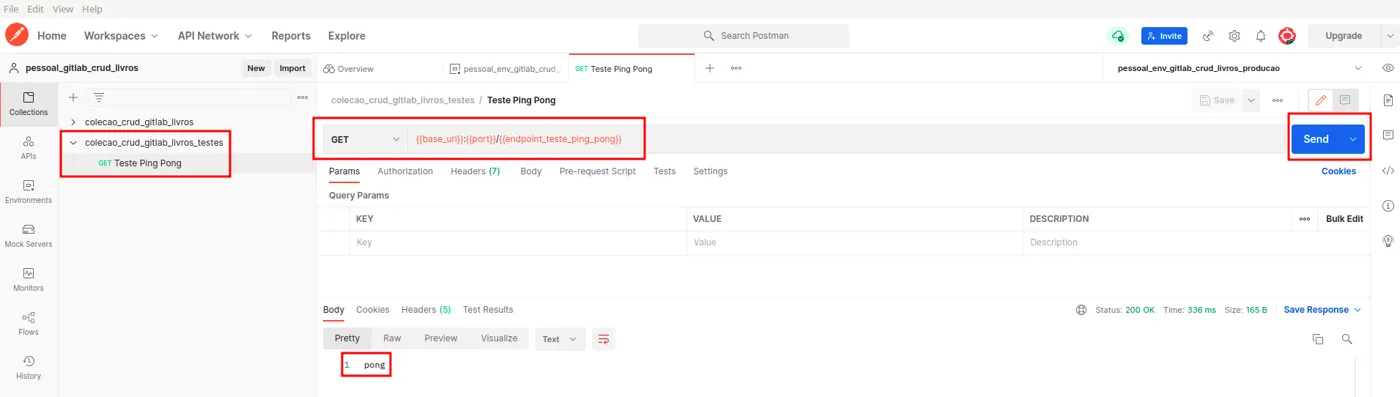
Task: Toggle response line wrap icon
Action: point(603,339)
